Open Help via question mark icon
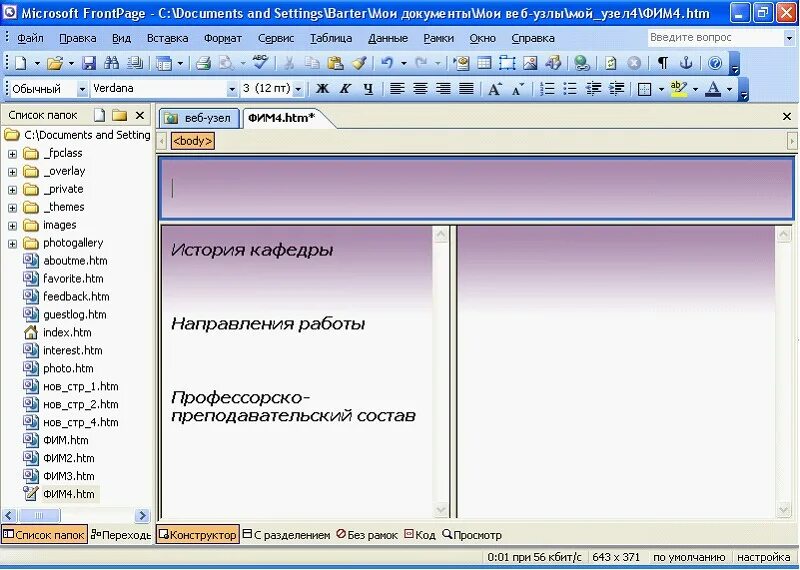 pos(715,63)
